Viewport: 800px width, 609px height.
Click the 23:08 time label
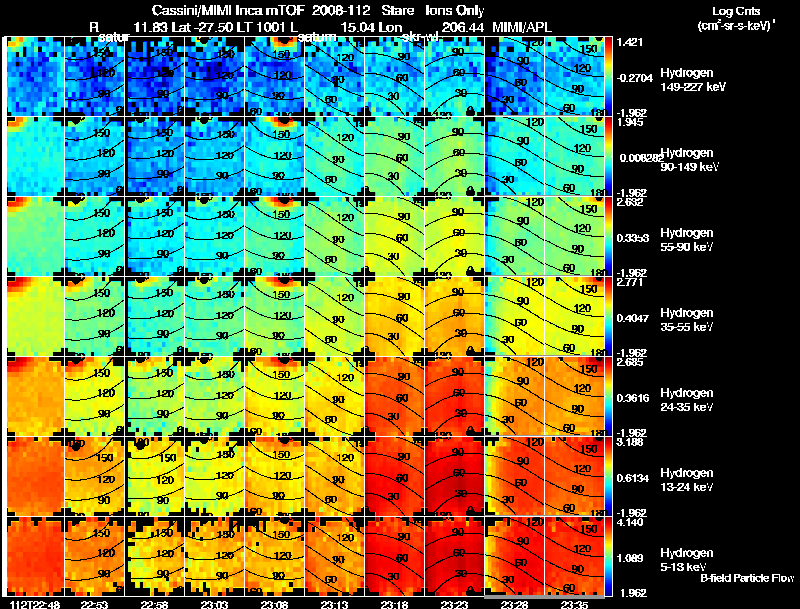click(x=274, y=604)
